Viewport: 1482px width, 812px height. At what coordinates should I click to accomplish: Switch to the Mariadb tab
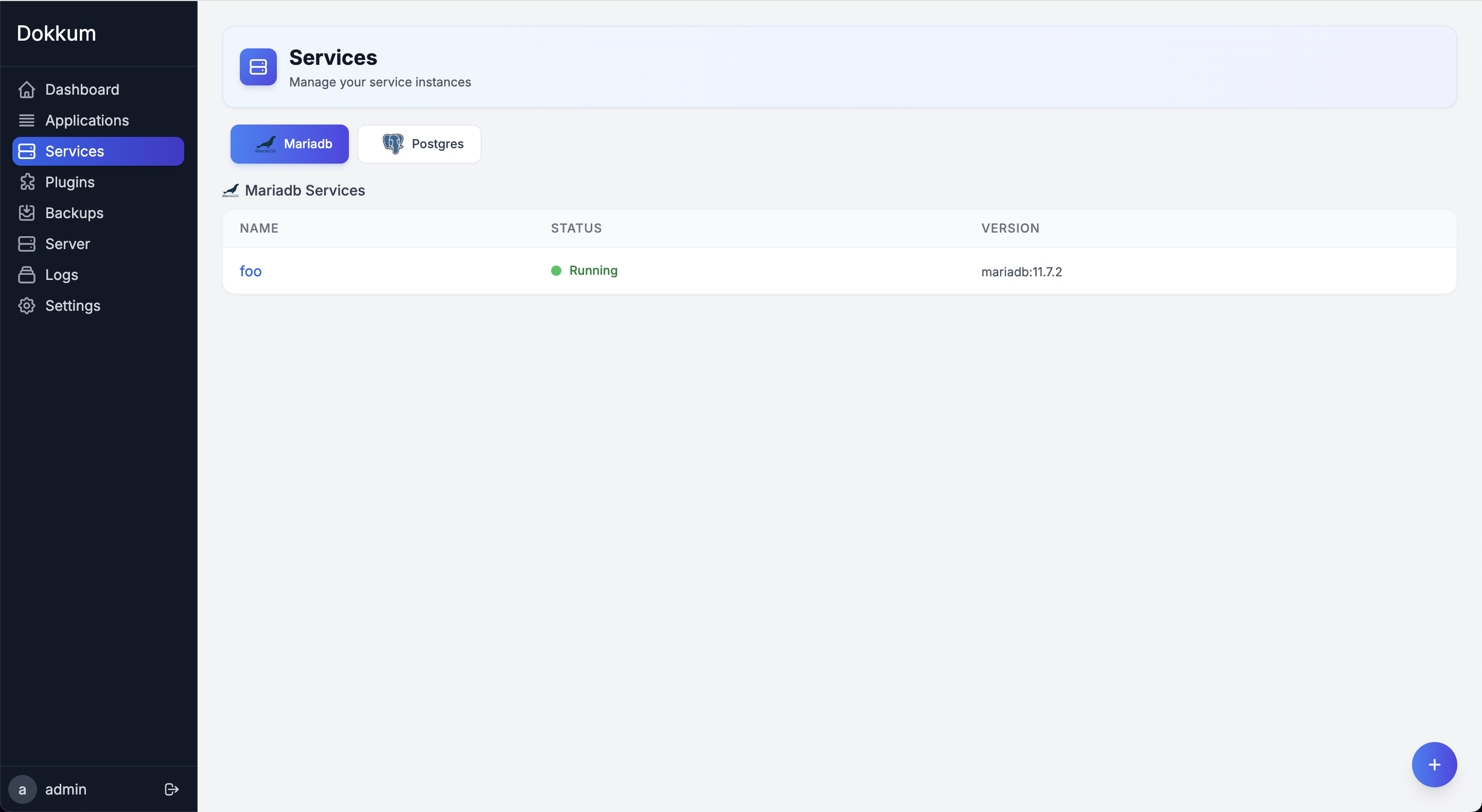tap(289, 144)
